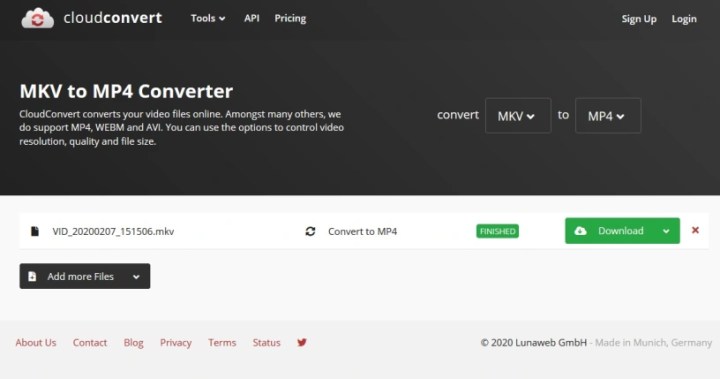The image size is (720, 379).
Task: Click the Login link
Action: (x=684, y=19)
